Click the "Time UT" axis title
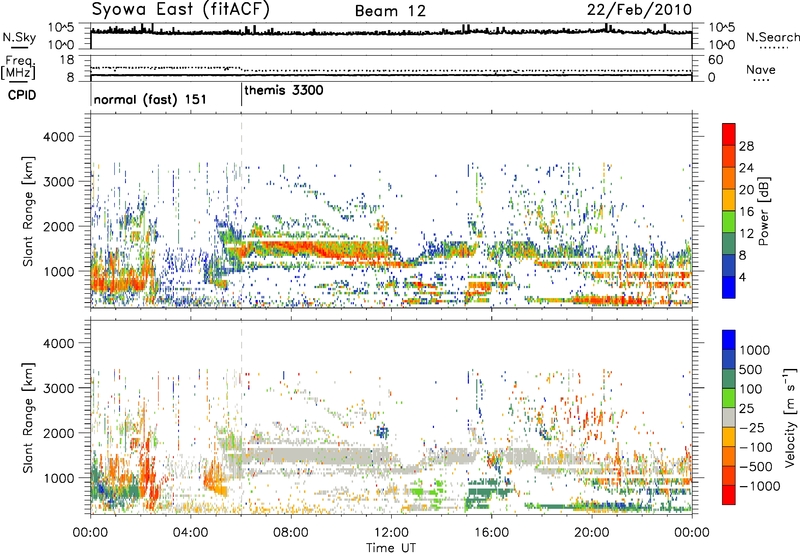Screen dimensions: 800x554 click(x=391, y=547)
